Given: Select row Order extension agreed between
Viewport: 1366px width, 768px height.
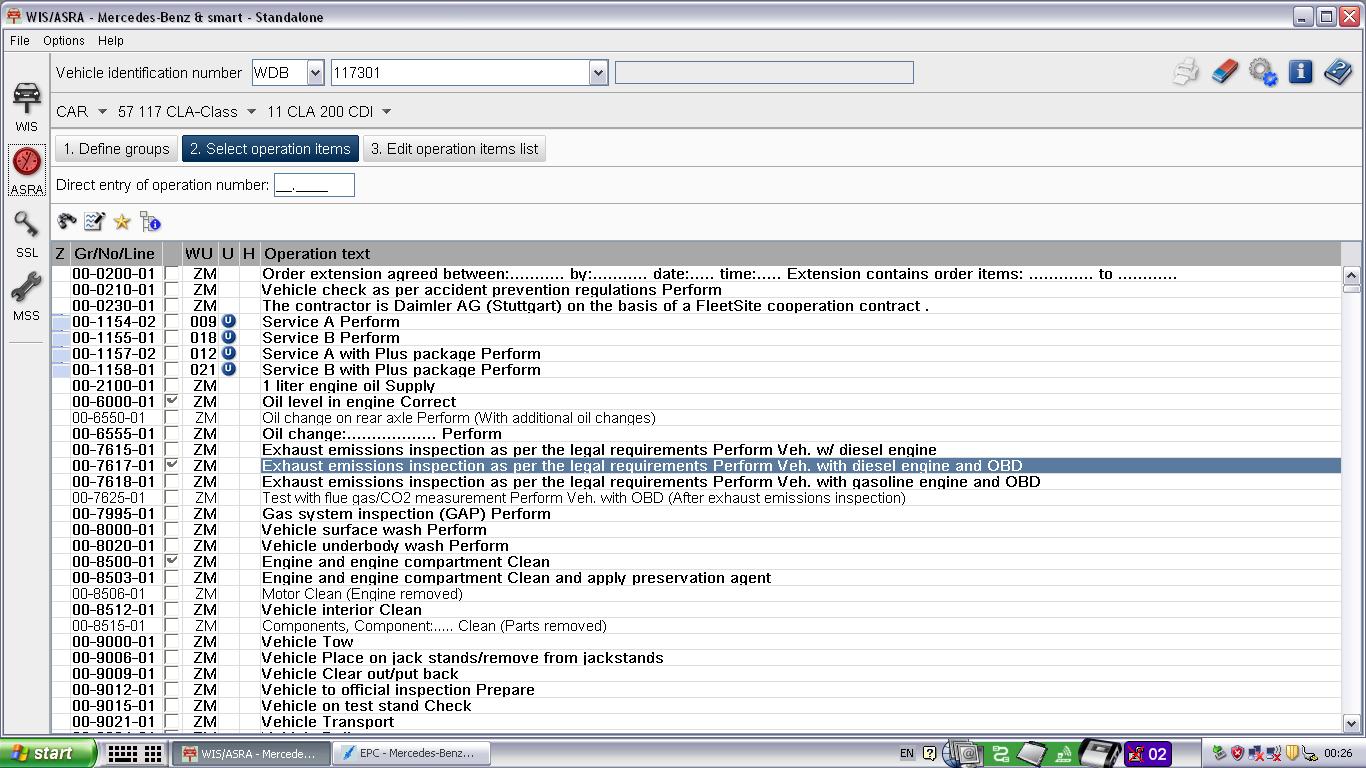Looking at the screenshot, I should point(696,273).
